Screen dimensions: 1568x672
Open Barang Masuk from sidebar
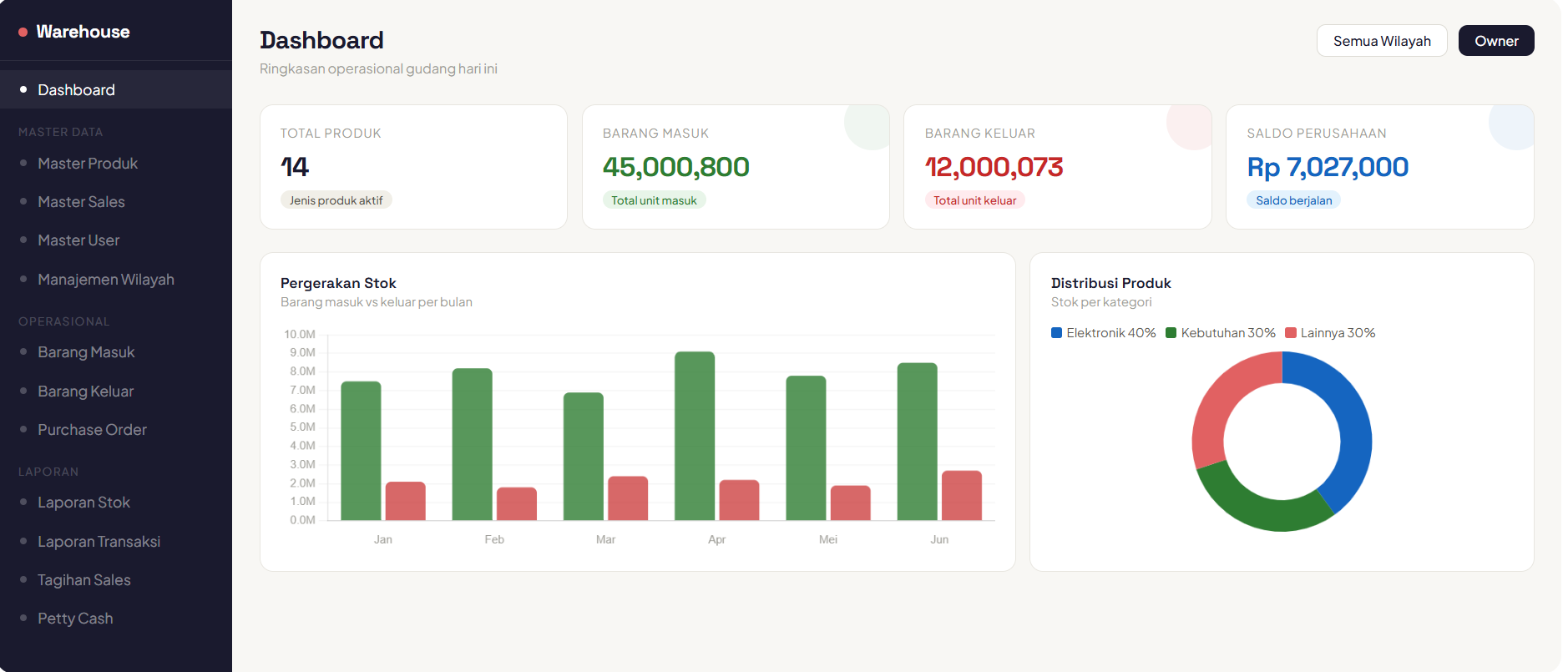(x=86, y=352)
